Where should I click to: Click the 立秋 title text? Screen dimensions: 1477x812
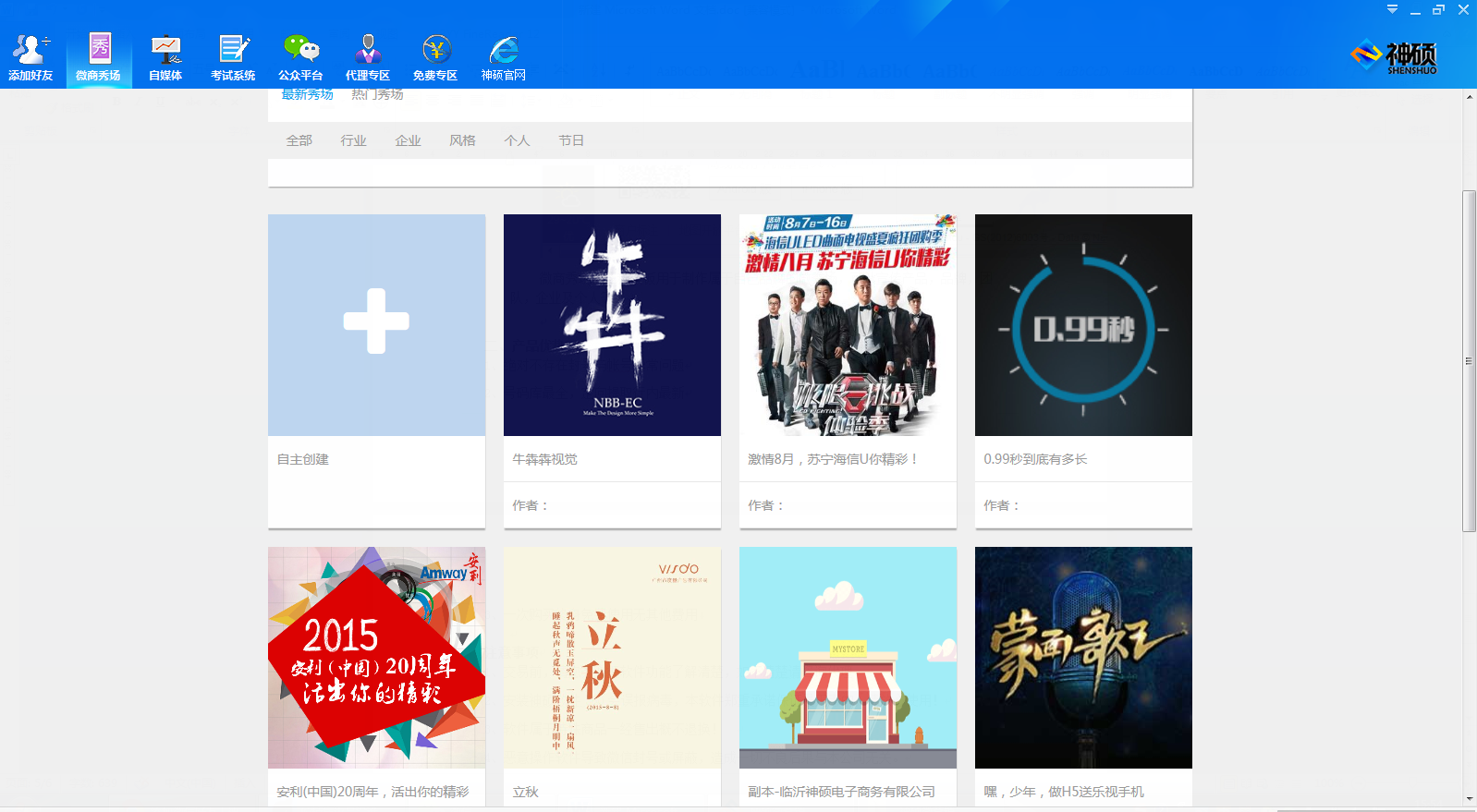[526, 792]
